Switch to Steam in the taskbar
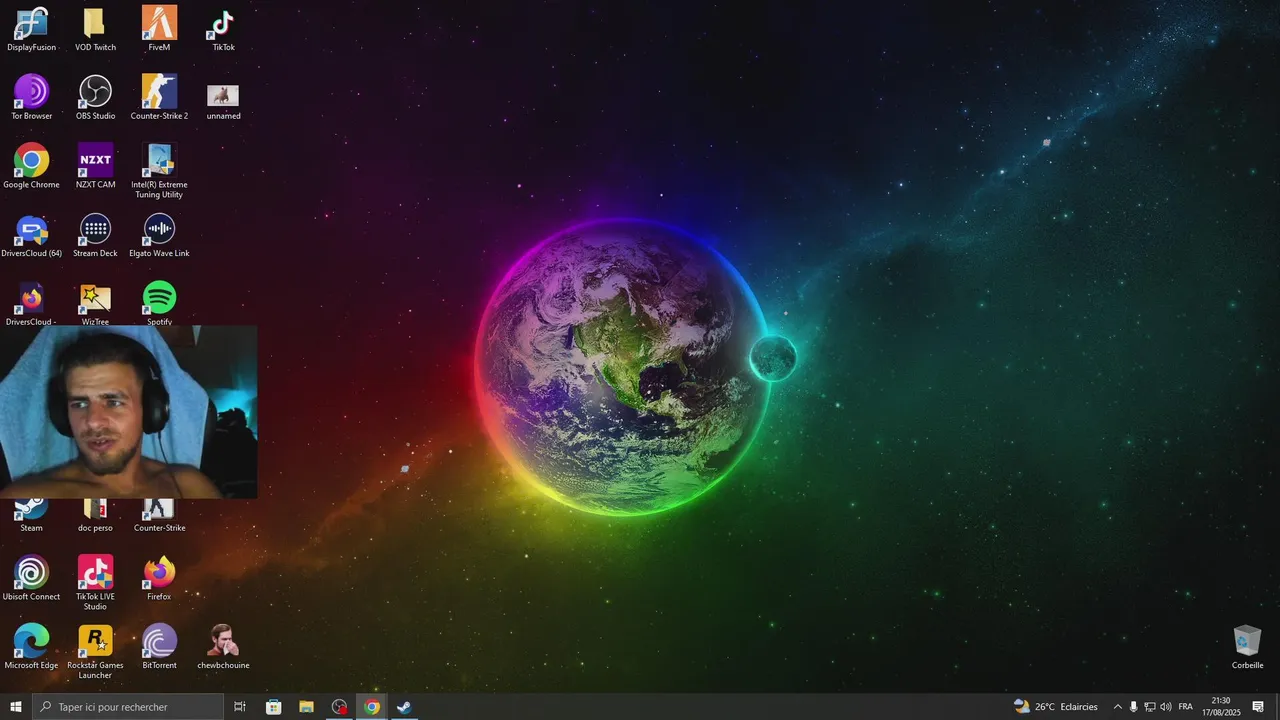The height and width of the screenshot is (720, 1280). point(405,707)
